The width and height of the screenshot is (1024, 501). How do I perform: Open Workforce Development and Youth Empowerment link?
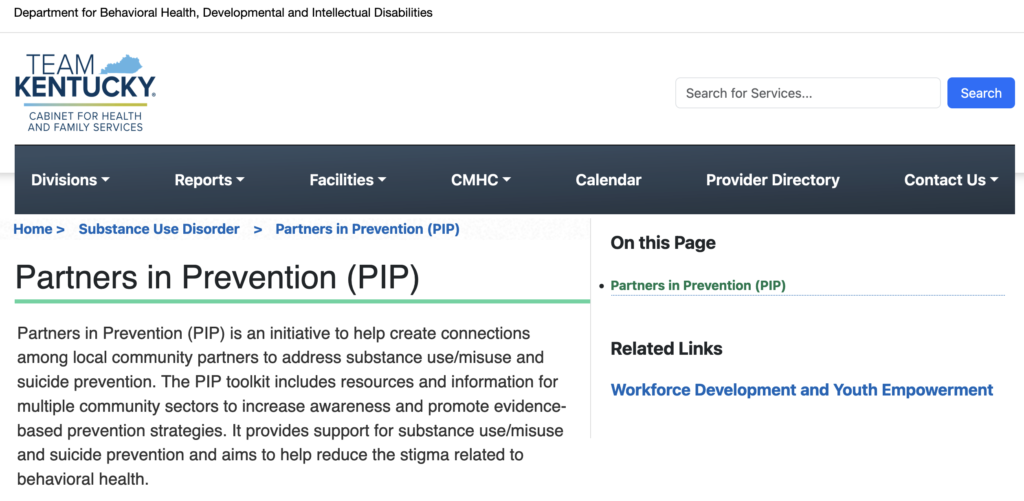tap(801, 390)
